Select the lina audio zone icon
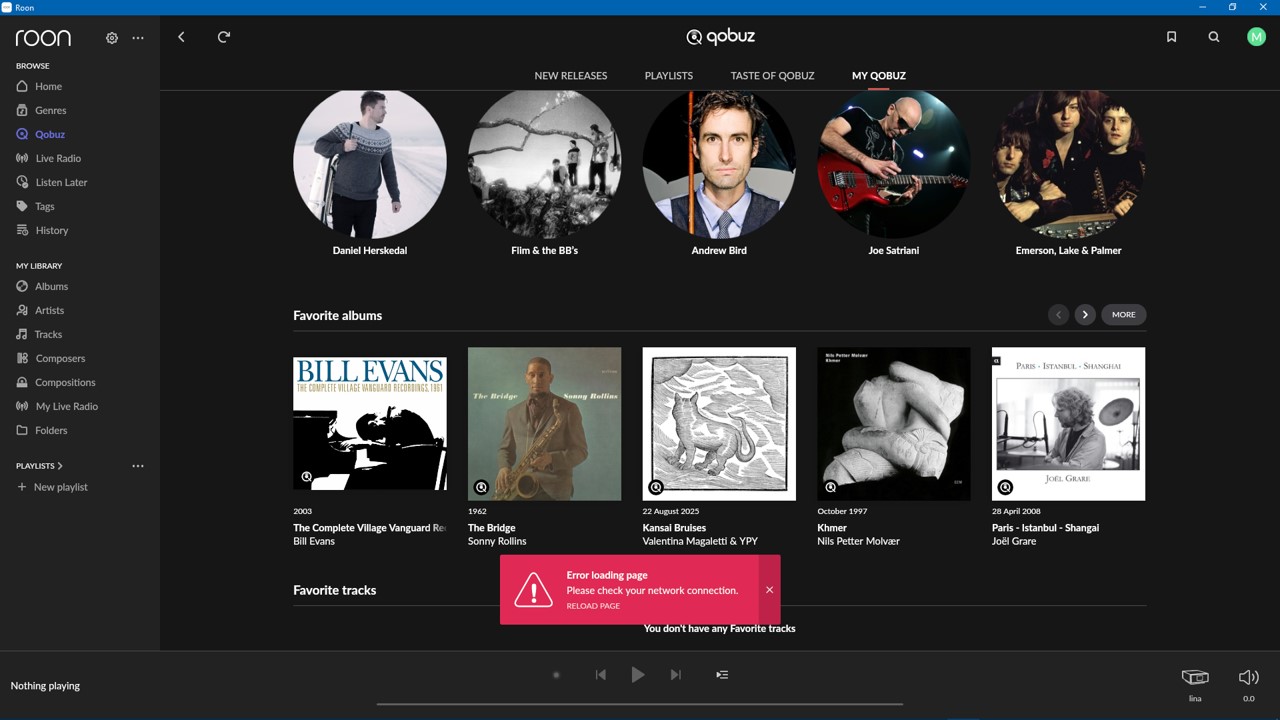This screenshot has width=1280, height=720. click(x=1195, y=677)
